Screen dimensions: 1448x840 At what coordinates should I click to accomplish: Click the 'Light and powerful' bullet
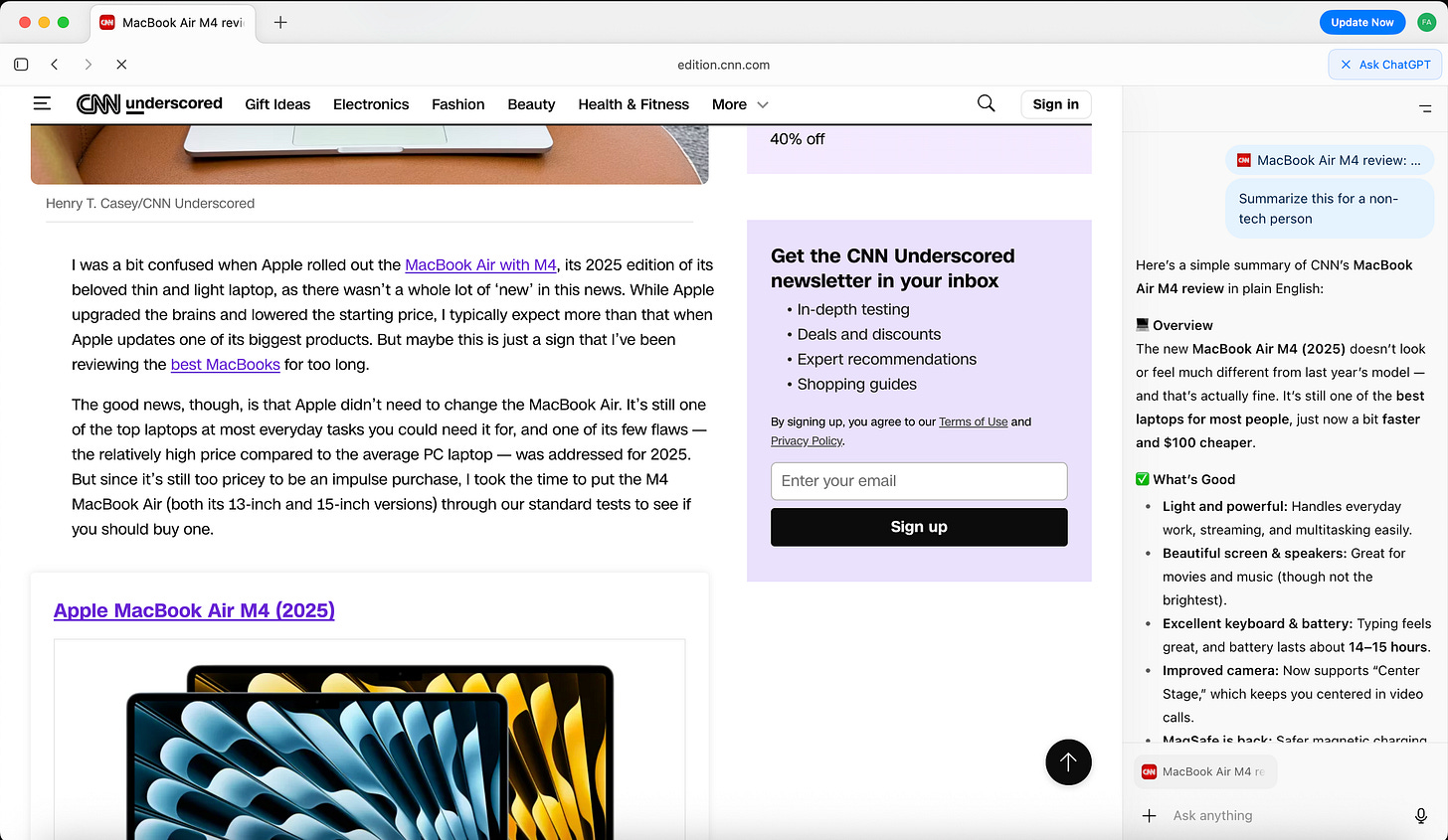1288,518
